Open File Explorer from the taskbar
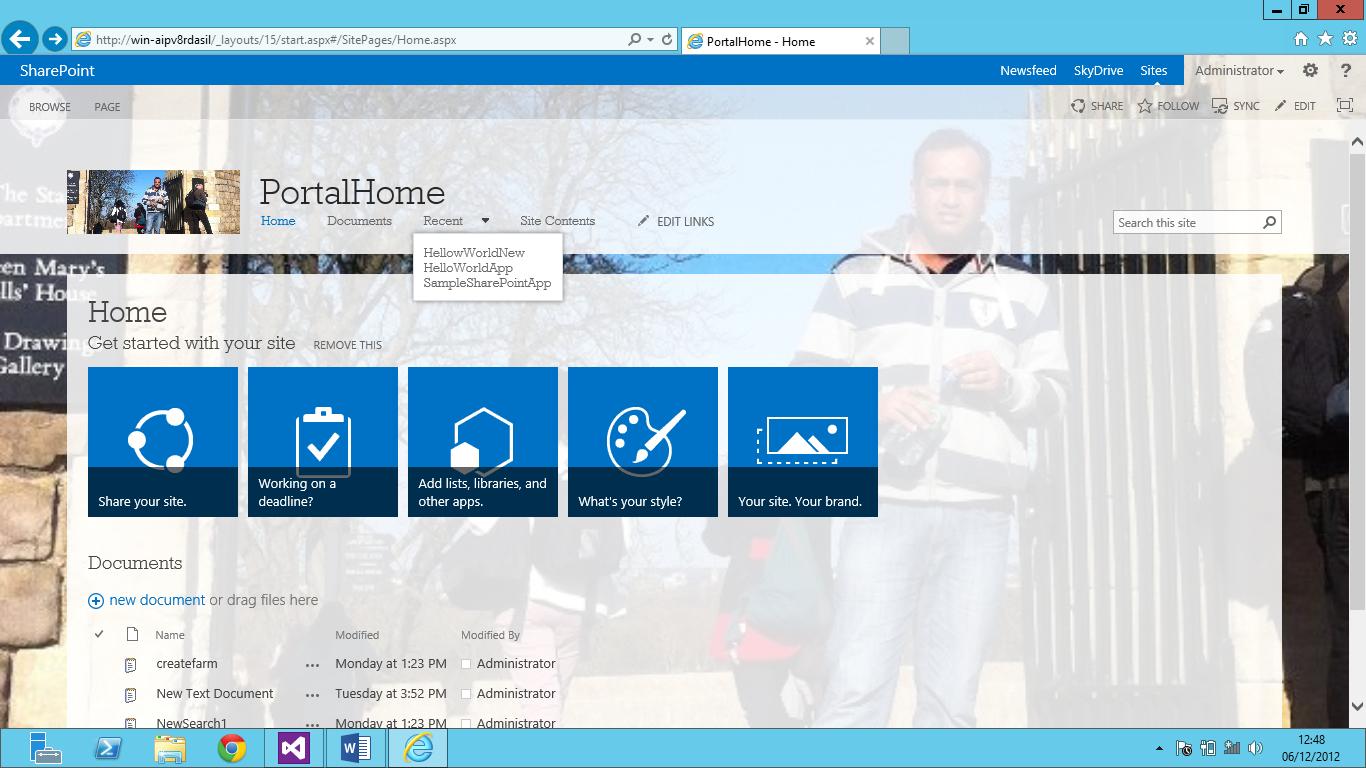 [x=170, y=748]
